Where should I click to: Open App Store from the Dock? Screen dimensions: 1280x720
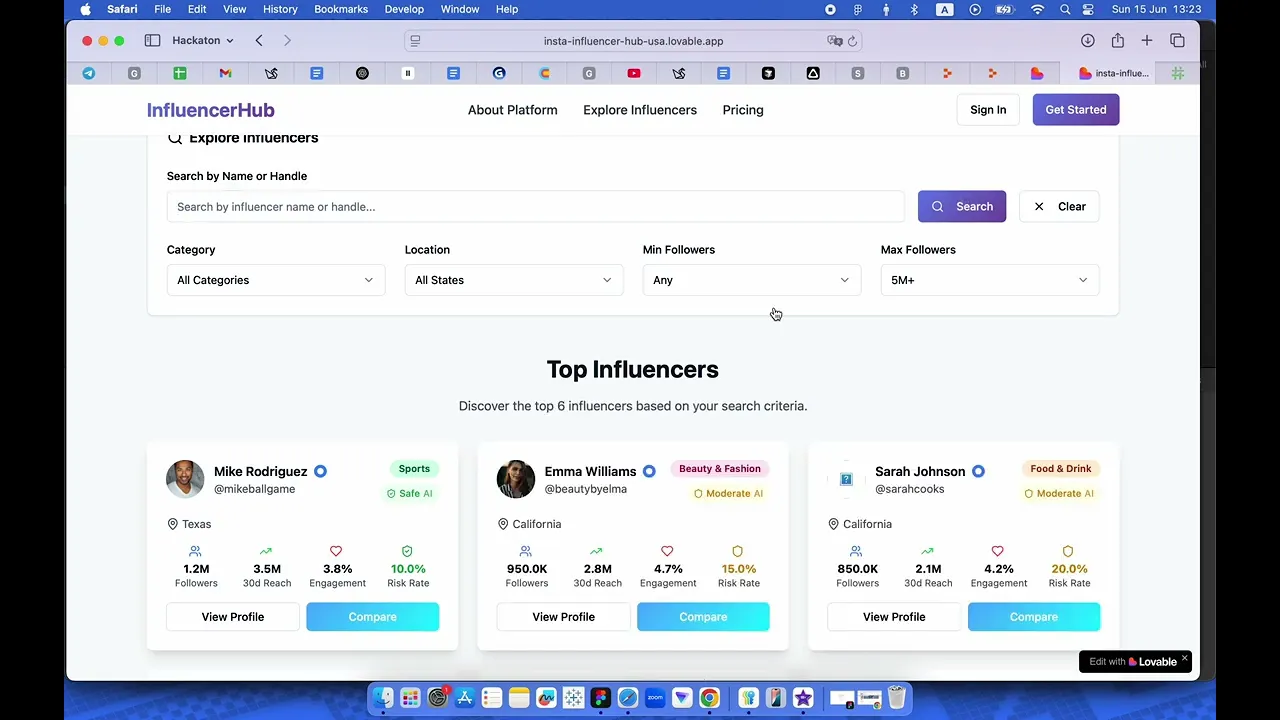[464, 698]
